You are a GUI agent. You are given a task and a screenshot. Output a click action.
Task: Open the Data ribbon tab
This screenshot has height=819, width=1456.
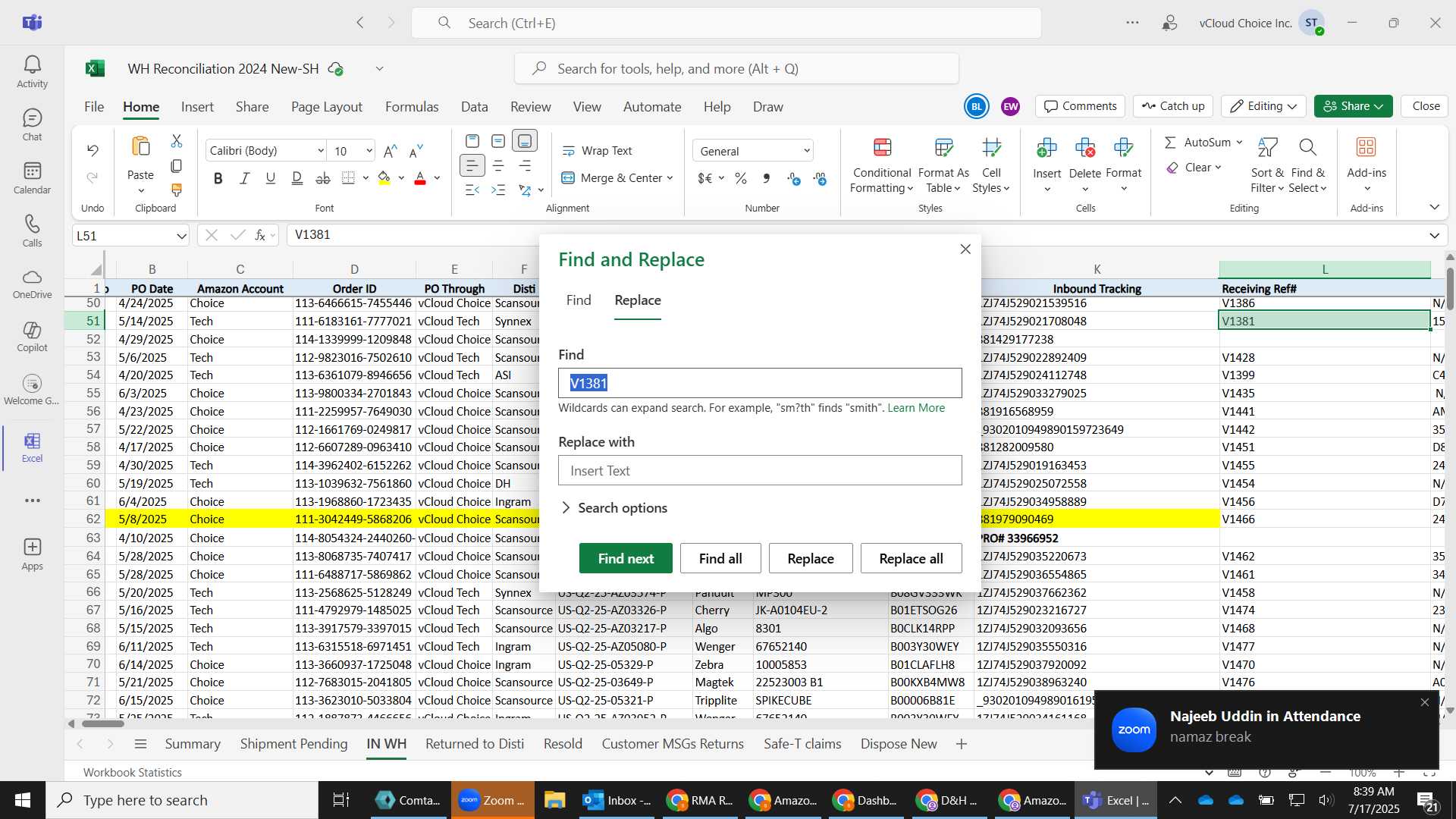pyautogui.click(x=474, y=107)
